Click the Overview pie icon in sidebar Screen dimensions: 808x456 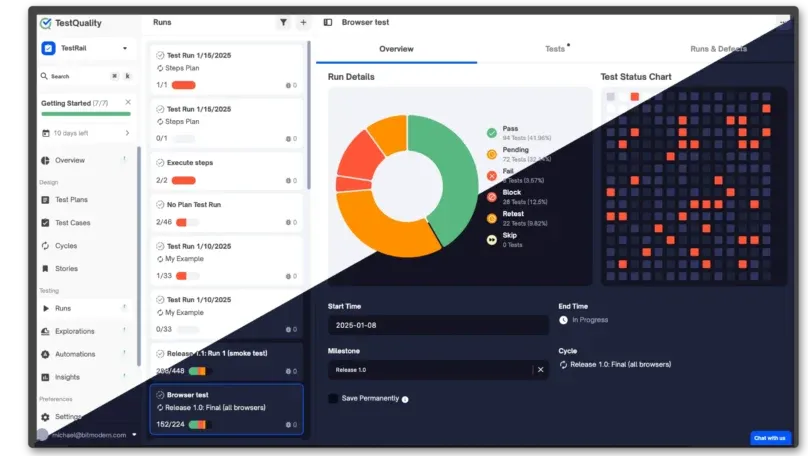point(45,160)
